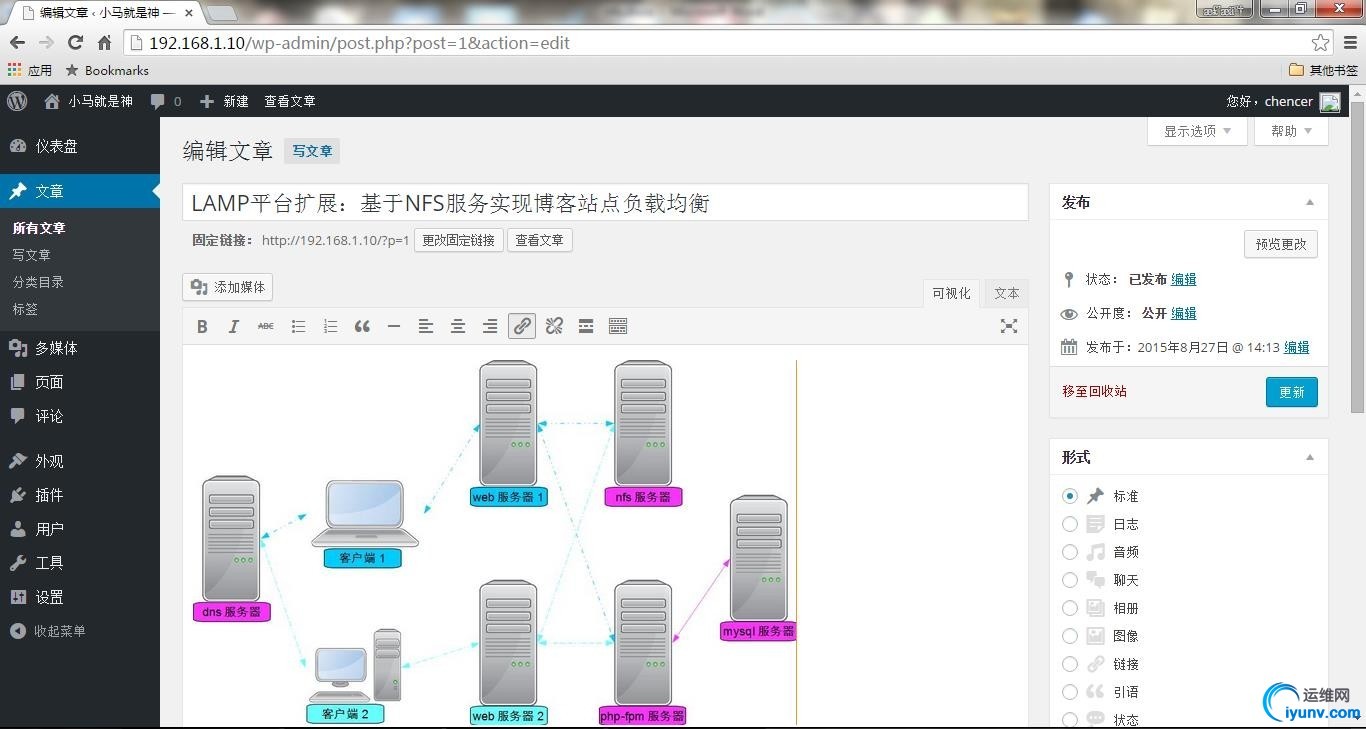Open the 仪表盘 dashboard menu

point(80,146)
